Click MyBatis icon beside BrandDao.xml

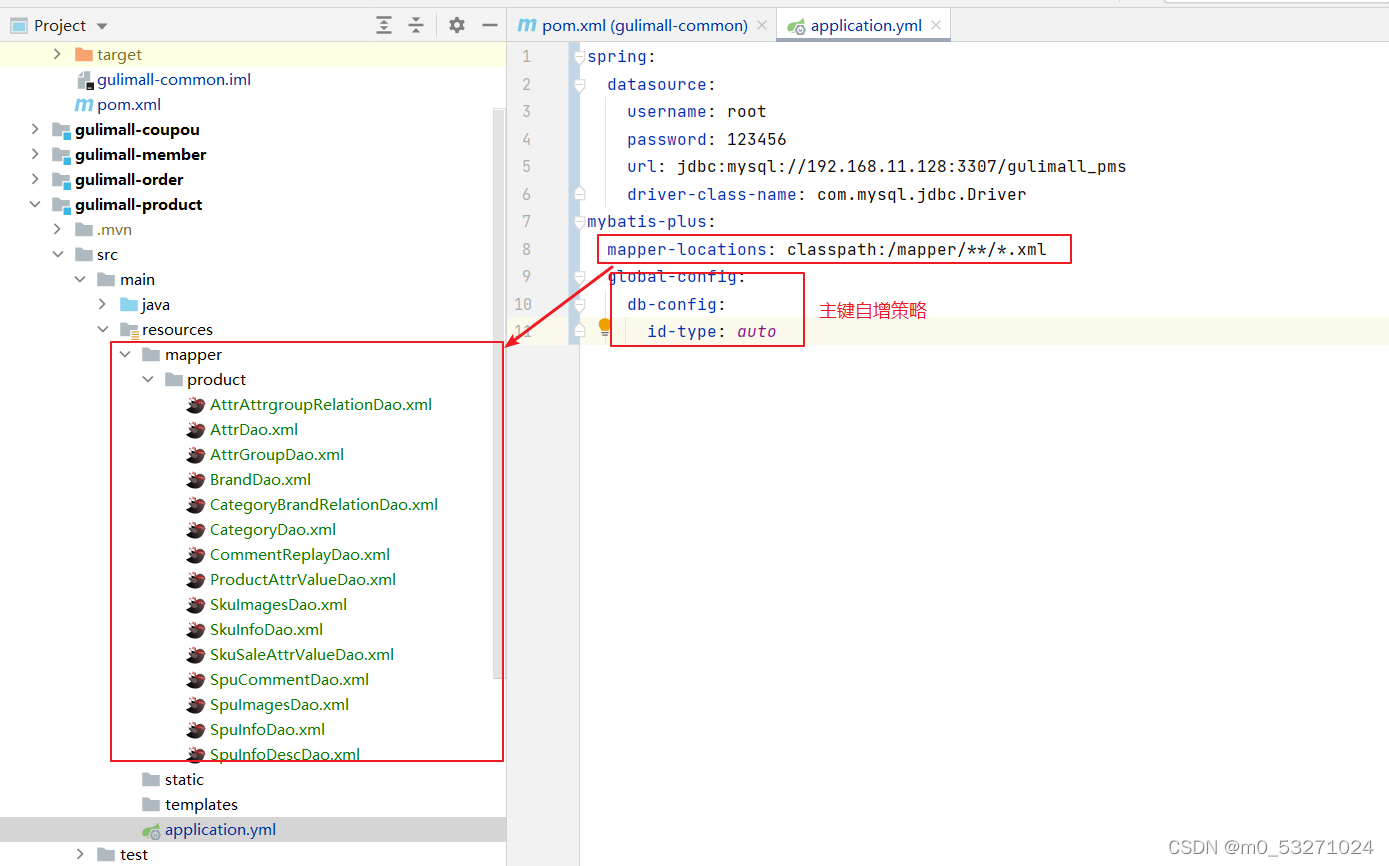click(196, 479)
